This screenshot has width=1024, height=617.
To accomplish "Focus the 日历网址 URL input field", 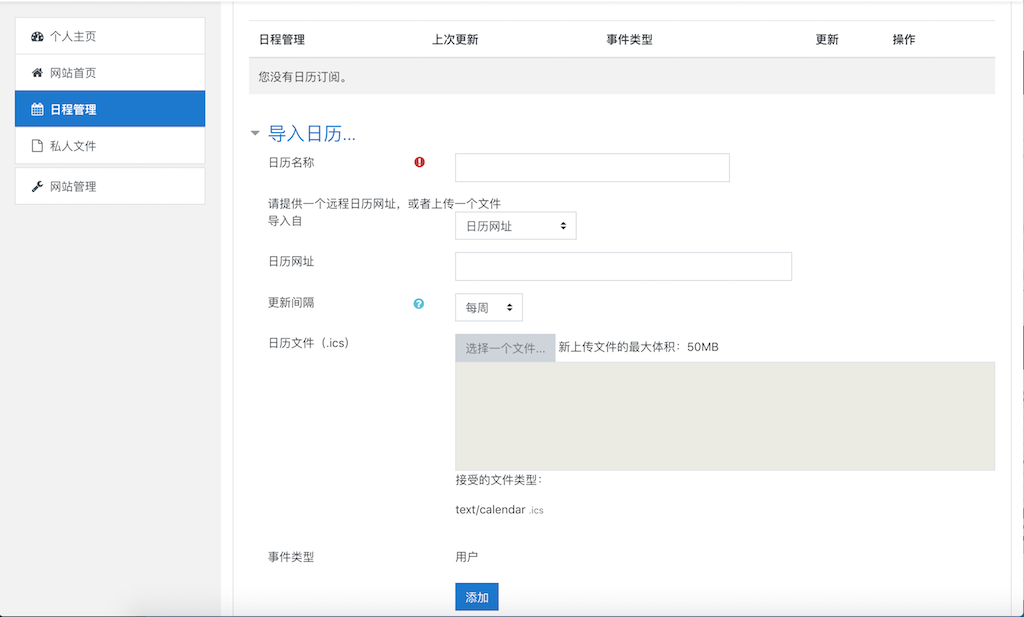I will click(x=623, y=266).
